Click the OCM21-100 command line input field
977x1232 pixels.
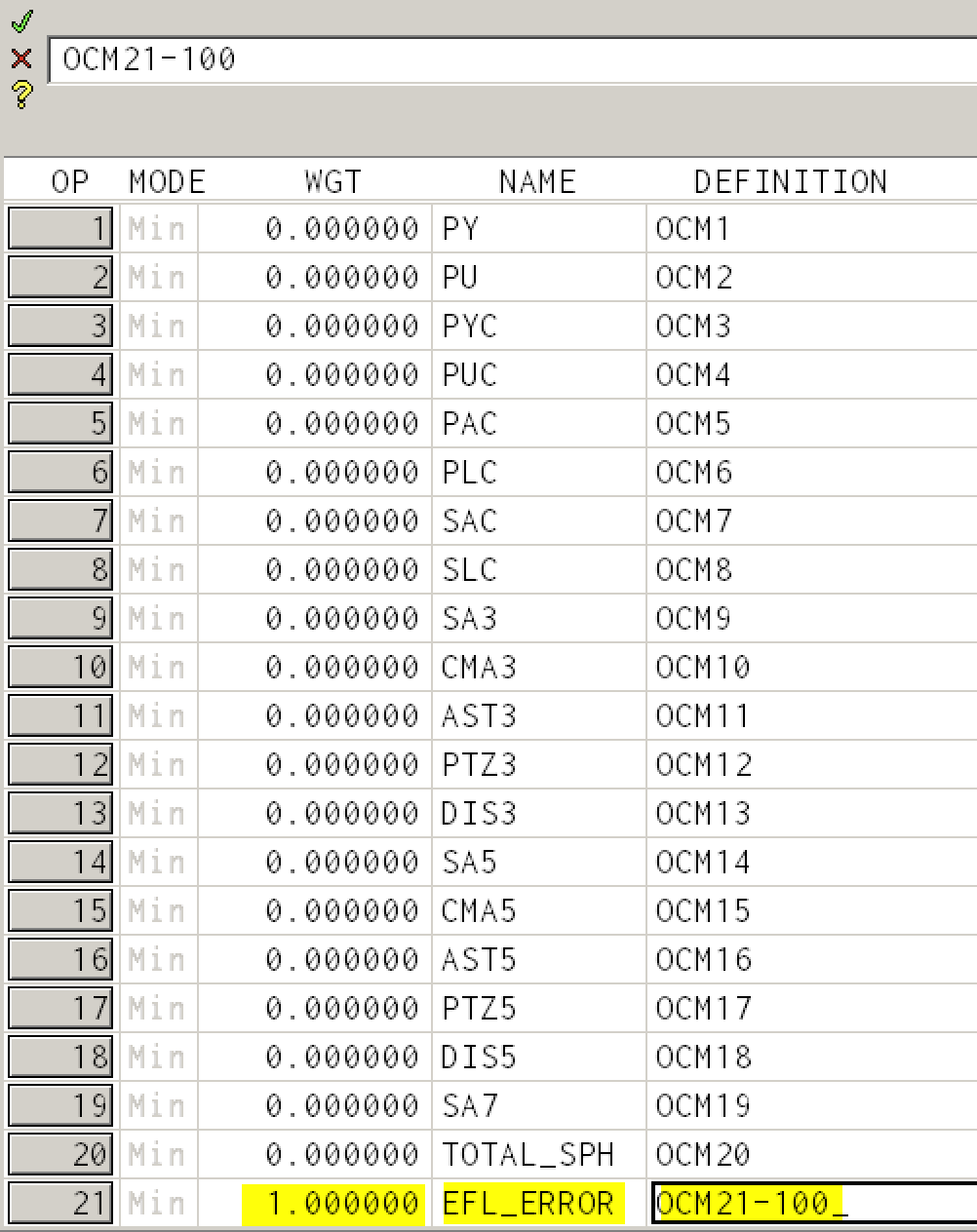513,59
